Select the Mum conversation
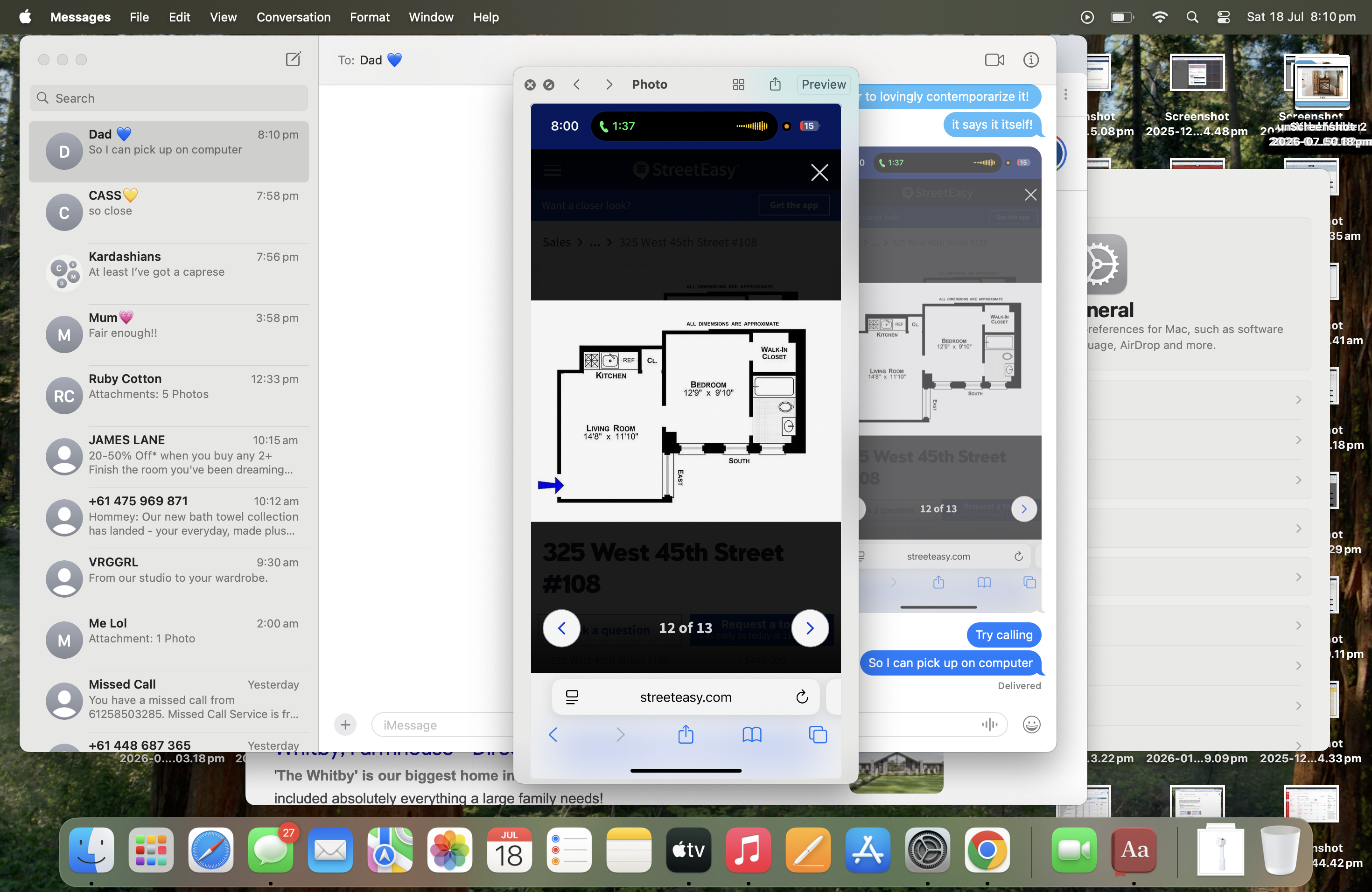This screenshot has height=892, width=1372. pyautogui.click(x=169, y=334)
